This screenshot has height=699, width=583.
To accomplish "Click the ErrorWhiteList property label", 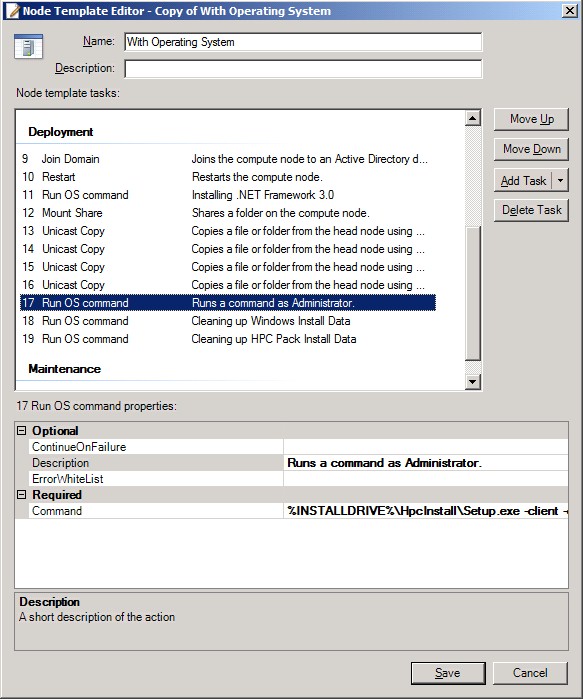I will point(68,479).
